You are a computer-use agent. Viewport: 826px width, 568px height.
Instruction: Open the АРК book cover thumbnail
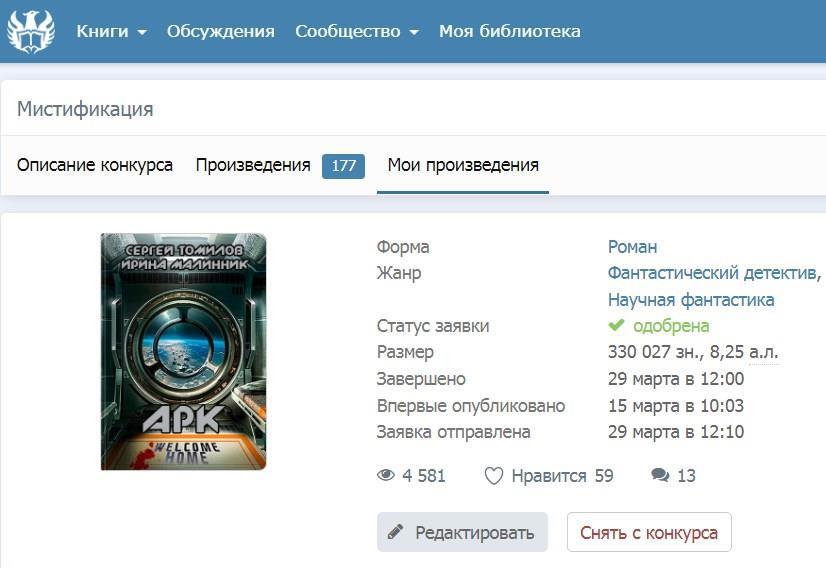click(x=183, y=351)
